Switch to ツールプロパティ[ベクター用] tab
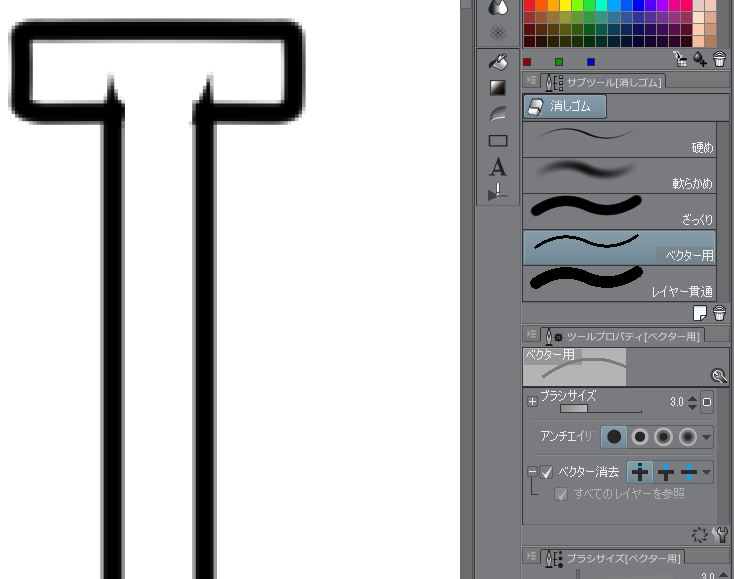 tap(622, 336)
